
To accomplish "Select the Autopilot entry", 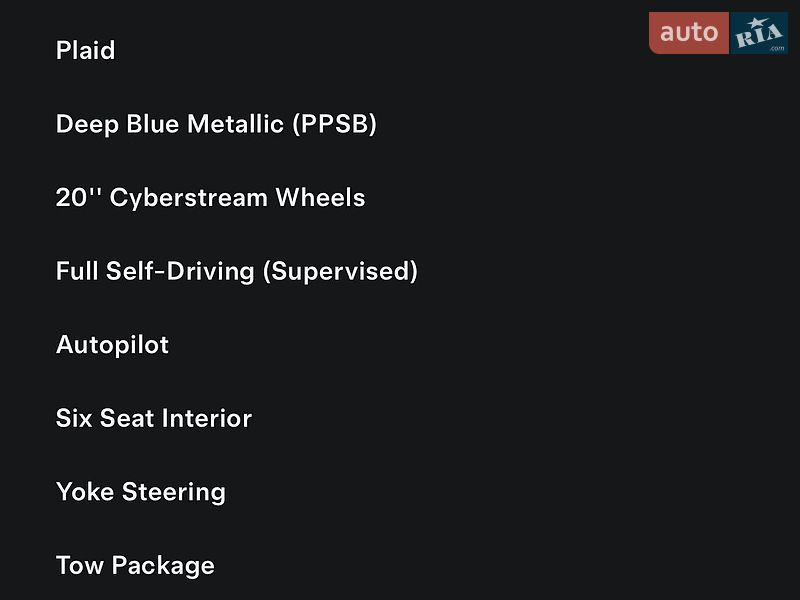I will click(112, 345).
